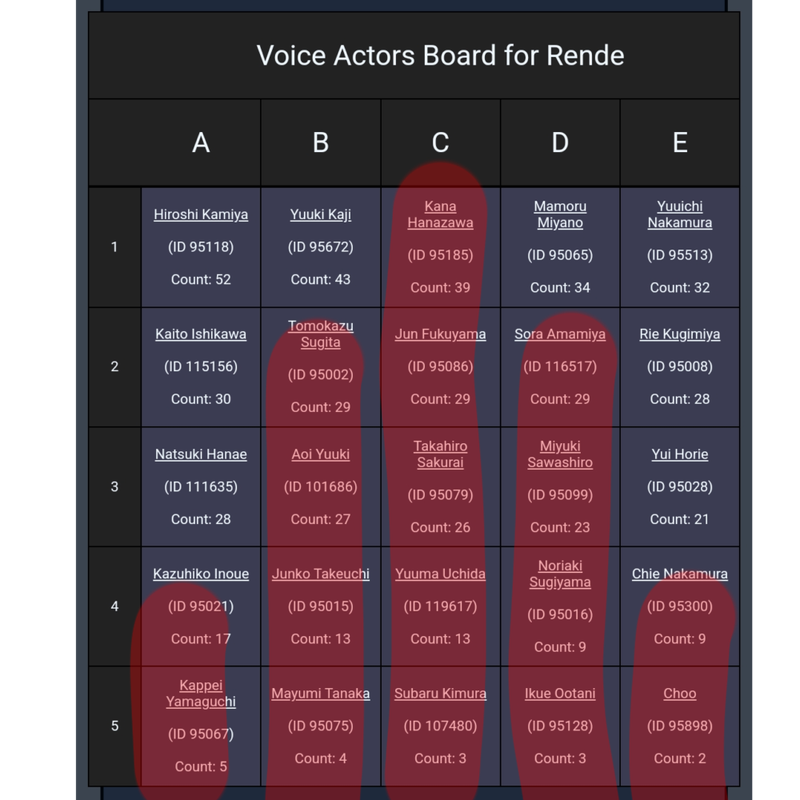Click row number 1 label
800x800 pixels.
tap(114, 247)
